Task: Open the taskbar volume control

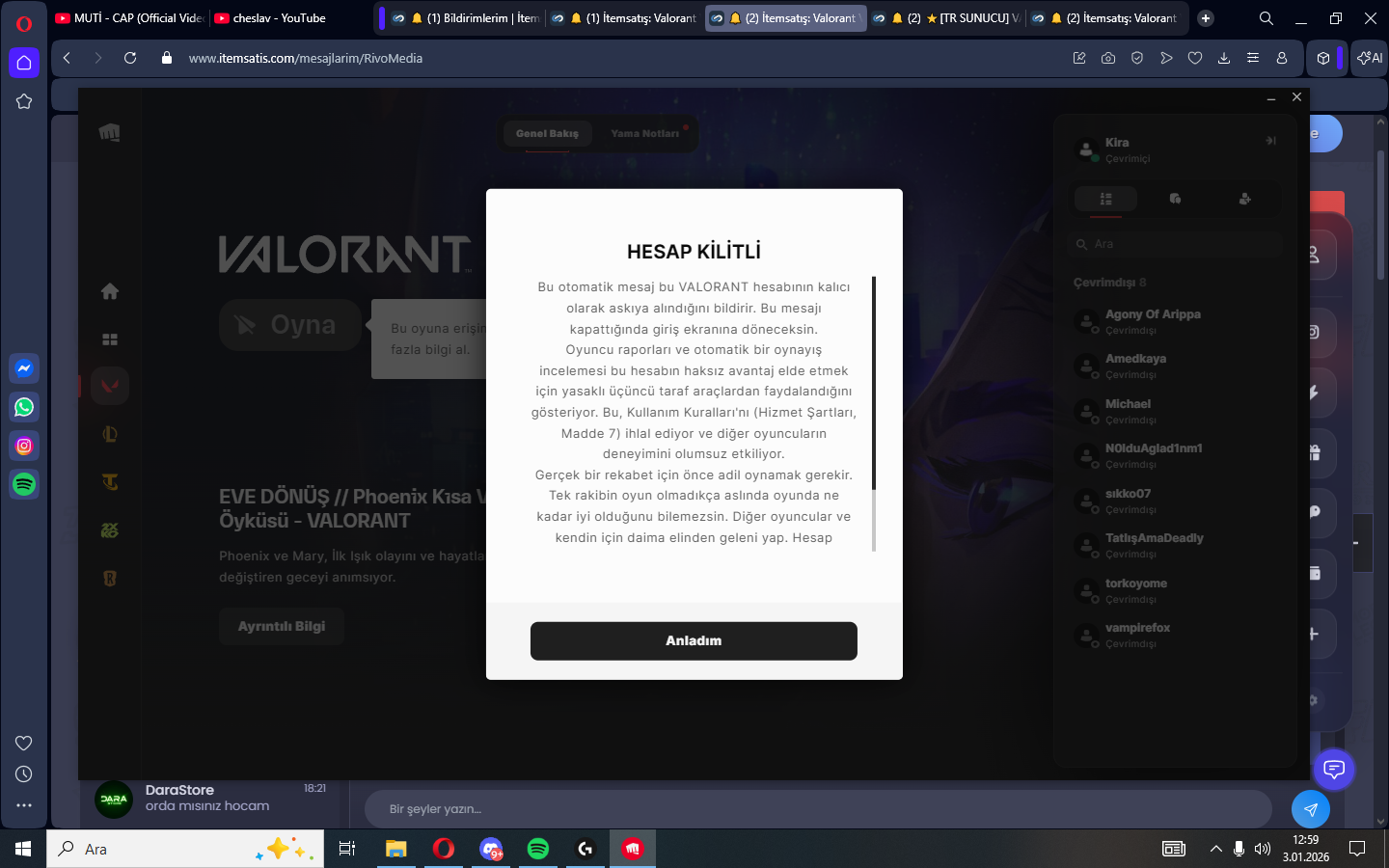Action: pos(1263,849)
